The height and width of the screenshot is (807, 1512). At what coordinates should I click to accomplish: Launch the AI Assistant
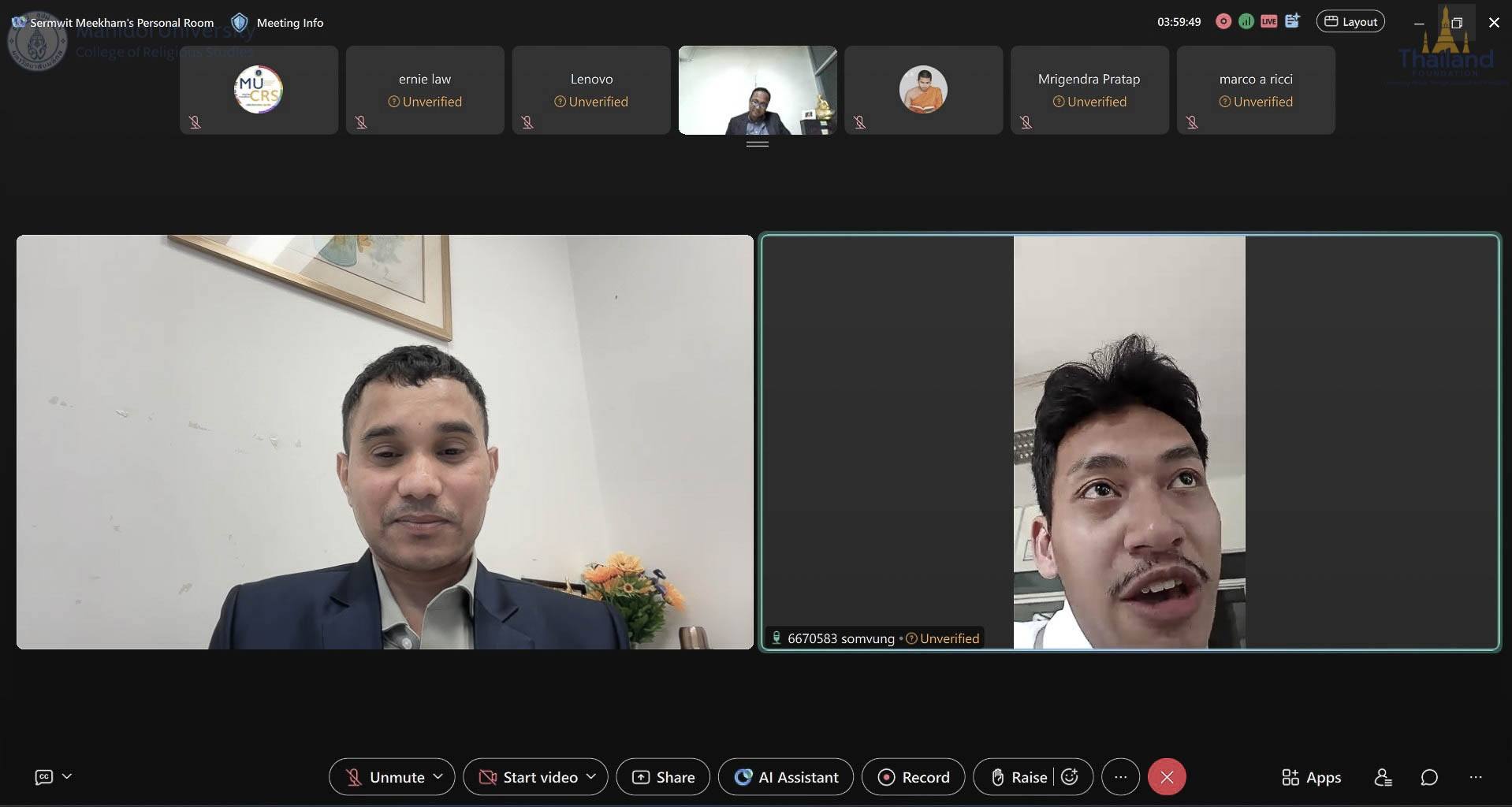coord(786,777)
